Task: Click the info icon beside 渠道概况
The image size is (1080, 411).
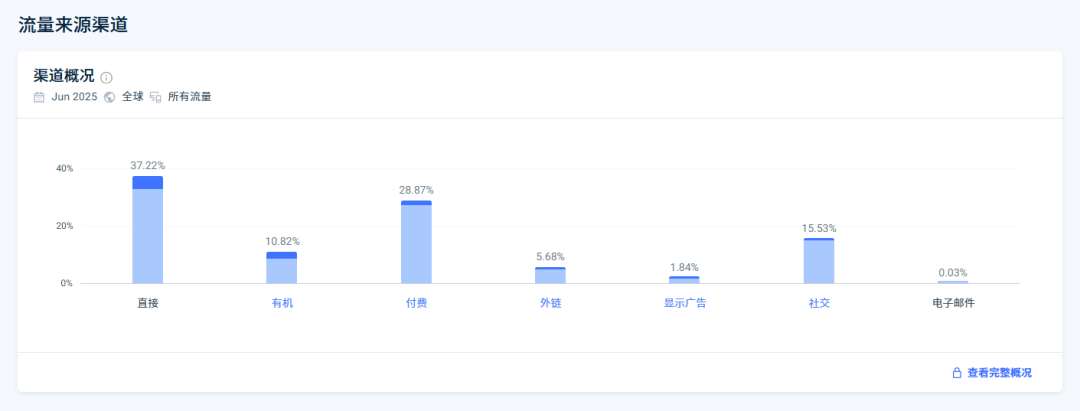Action: click(107, 77)
